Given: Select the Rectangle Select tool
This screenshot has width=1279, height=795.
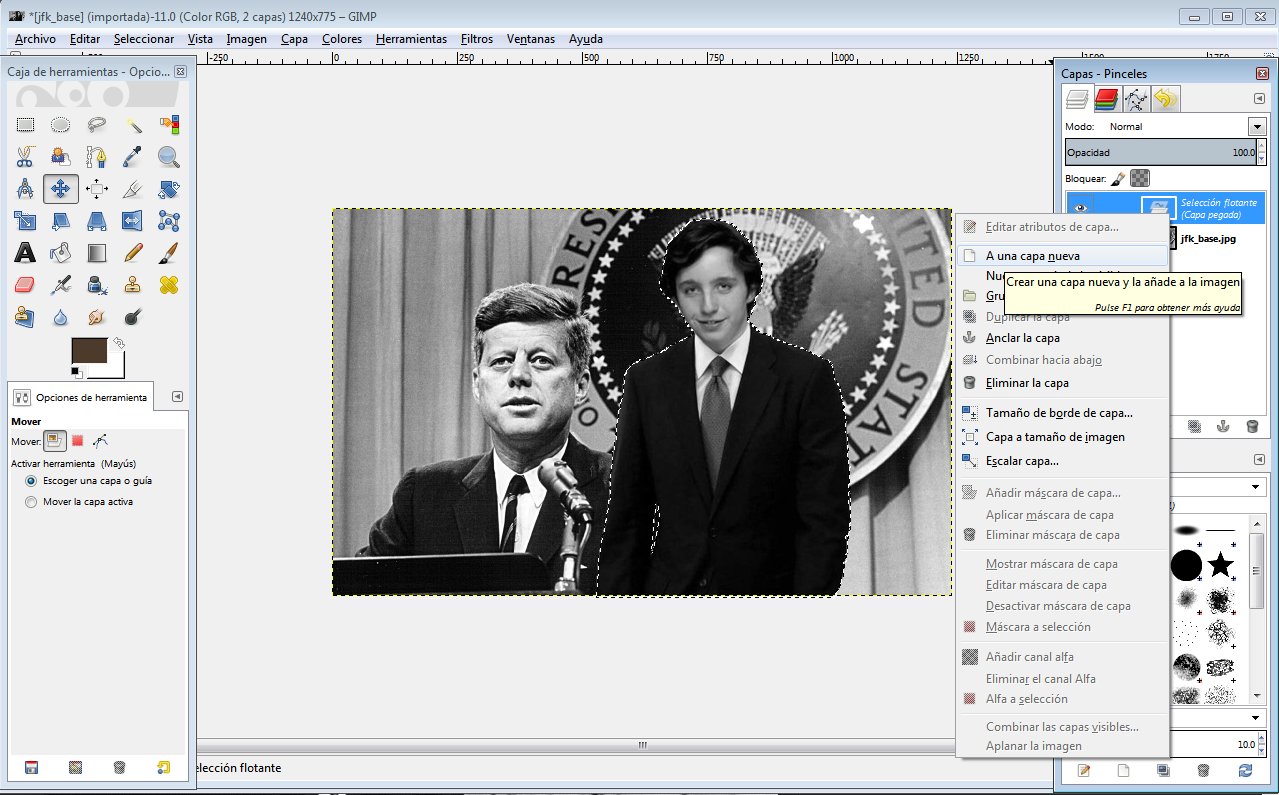Looking at the screenshot, I should (25, 125).
